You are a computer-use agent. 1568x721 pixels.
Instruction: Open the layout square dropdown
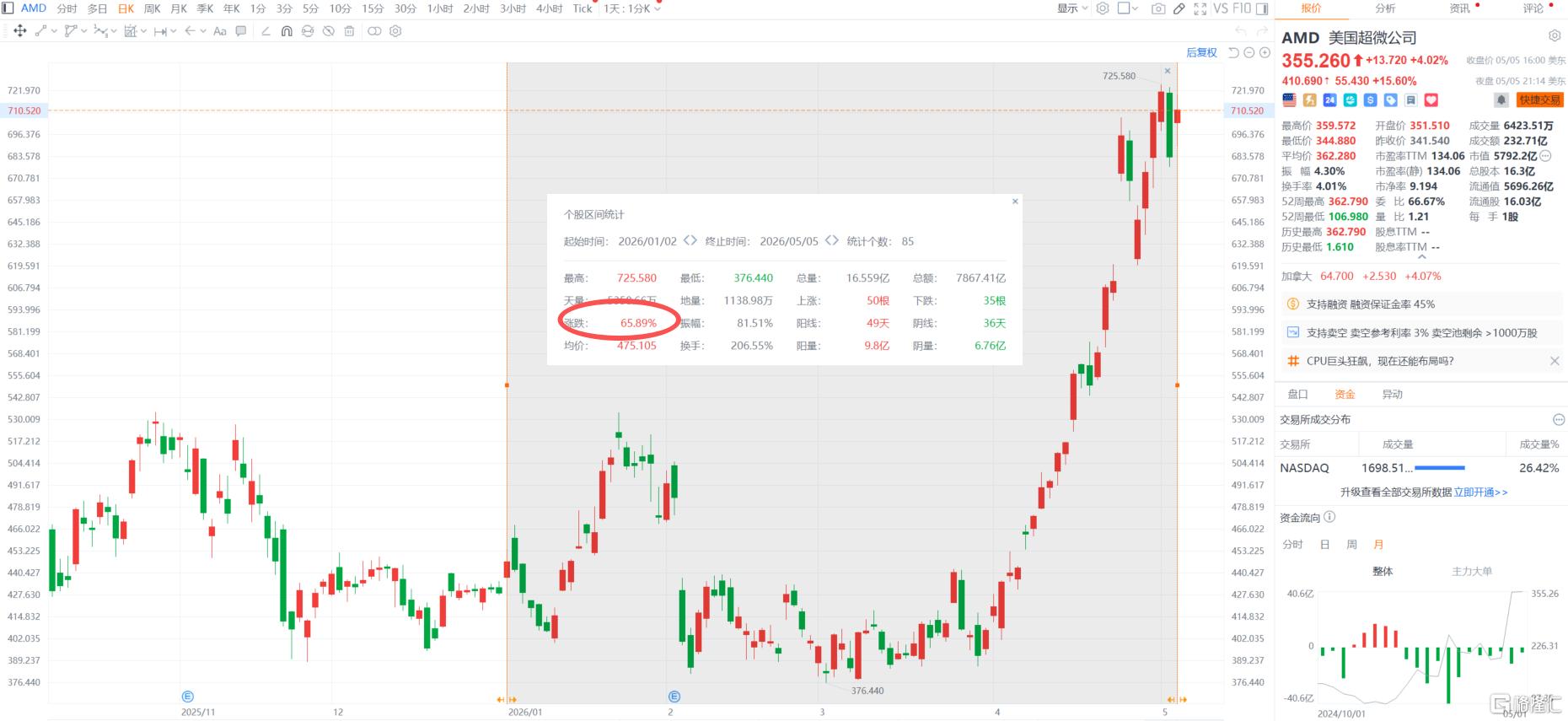click(x=1128, y=8)
